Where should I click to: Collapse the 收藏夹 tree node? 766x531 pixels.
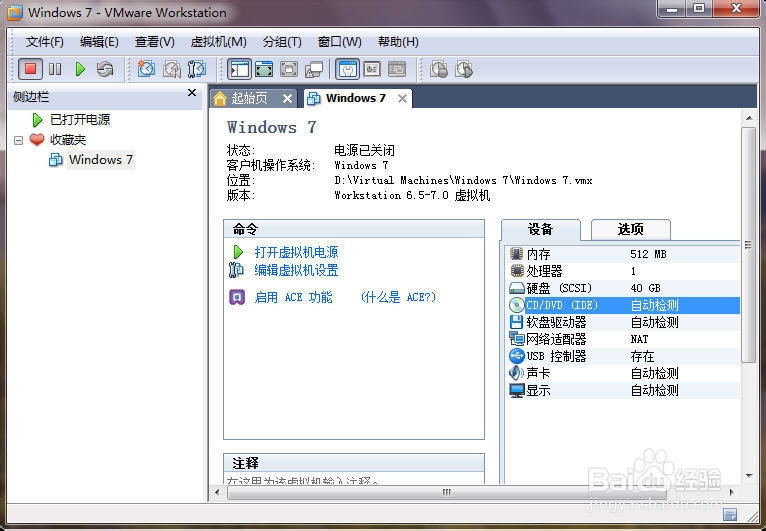pos(19,140)
